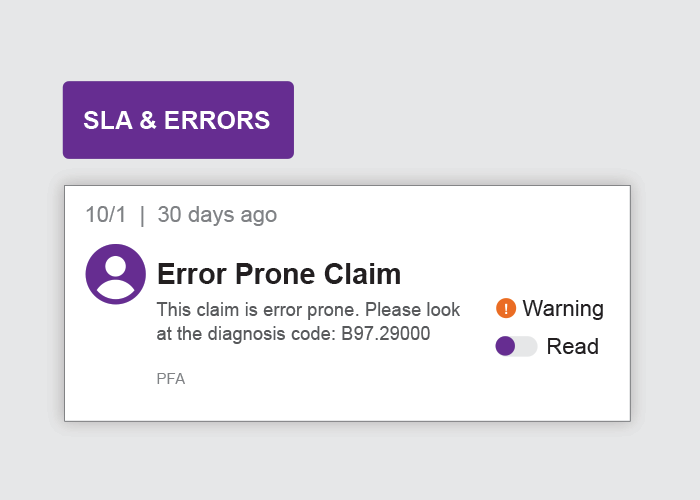The height and width of the screenshot is (500, 700).
Task: Click the SLA & ERRORS button
Action: pos(178,120)
